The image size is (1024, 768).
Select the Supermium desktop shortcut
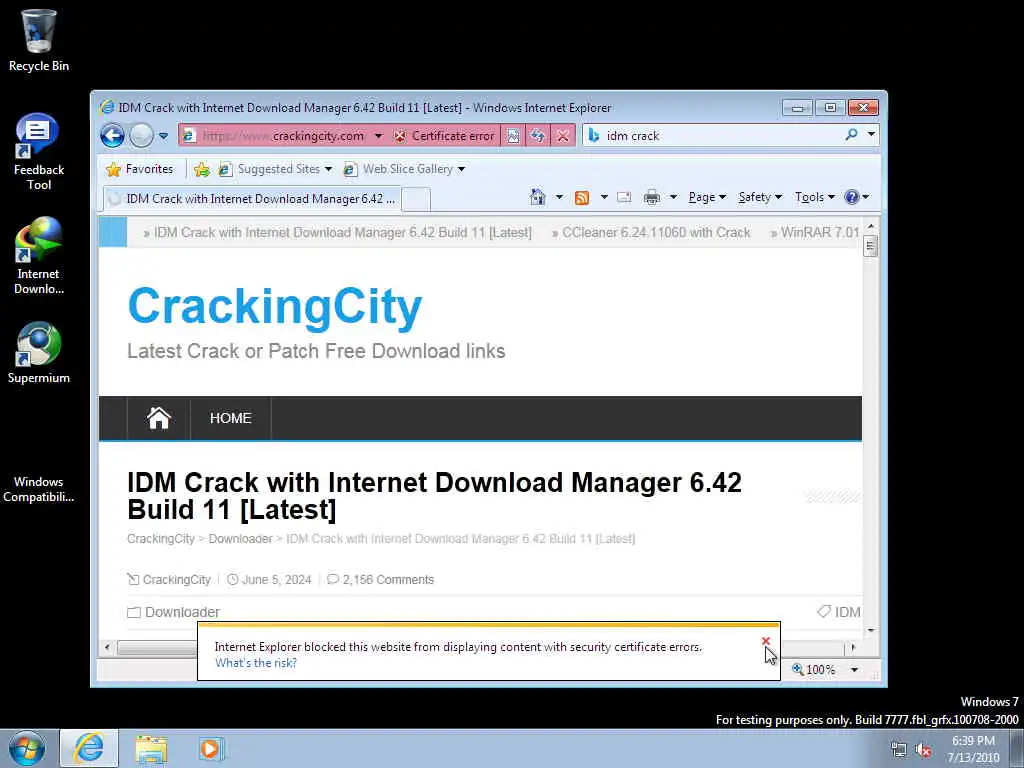(39, 353)
